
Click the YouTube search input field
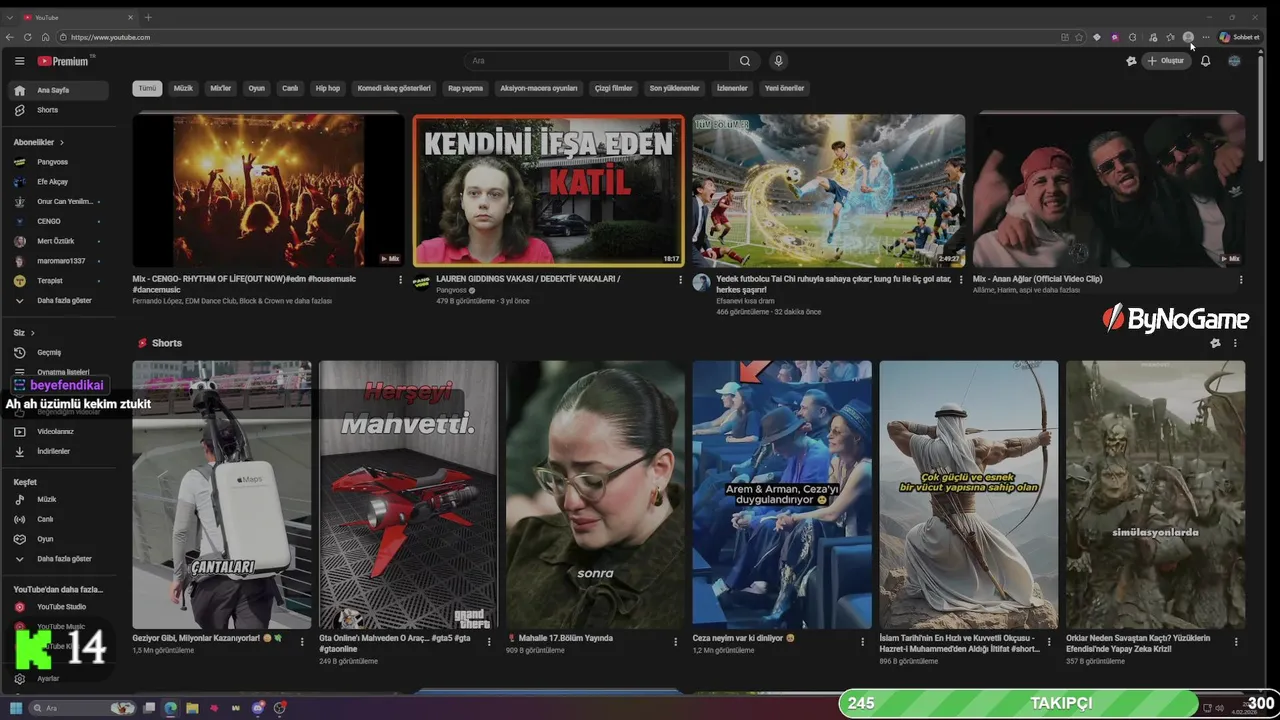pos(597,61)
